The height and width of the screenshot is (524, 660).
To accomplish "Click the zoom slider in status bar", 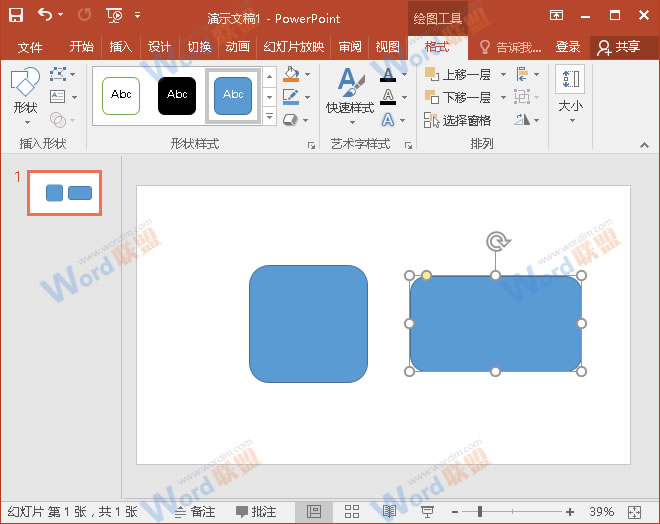I will (480, 512).
